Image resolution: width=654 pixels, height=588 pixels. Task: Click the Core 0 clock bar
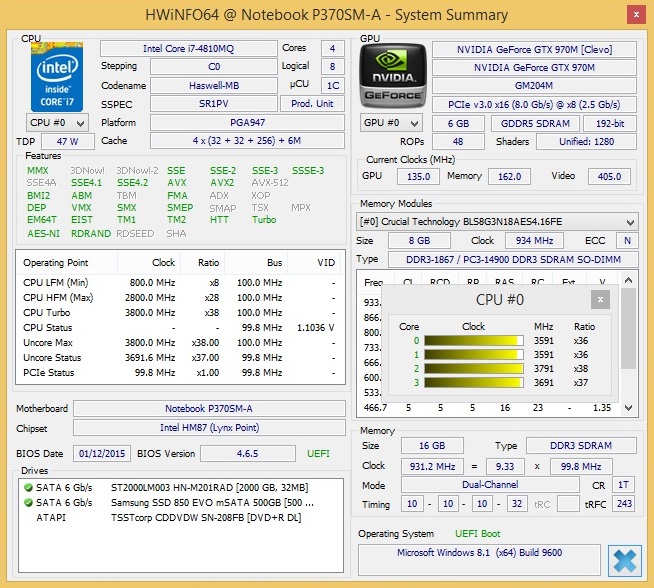coord(474,341)
